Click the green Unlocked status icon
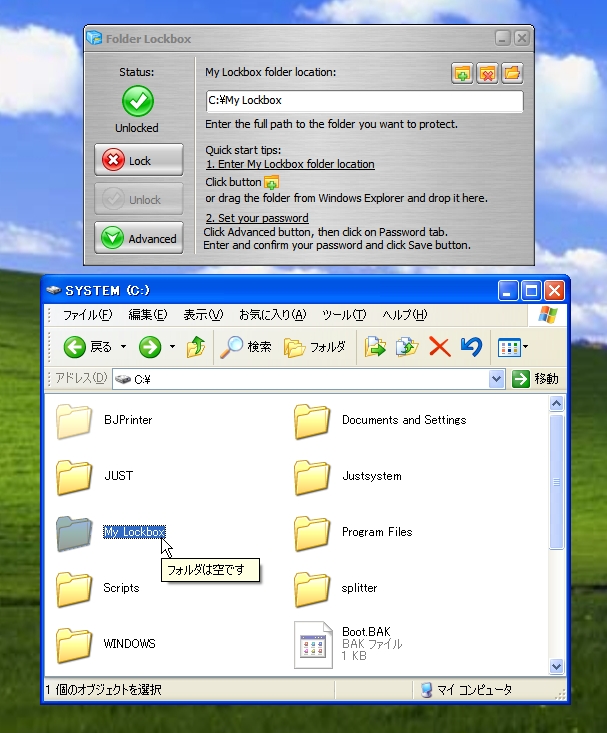Screen dimensions: 607x733 pos(138,101)
